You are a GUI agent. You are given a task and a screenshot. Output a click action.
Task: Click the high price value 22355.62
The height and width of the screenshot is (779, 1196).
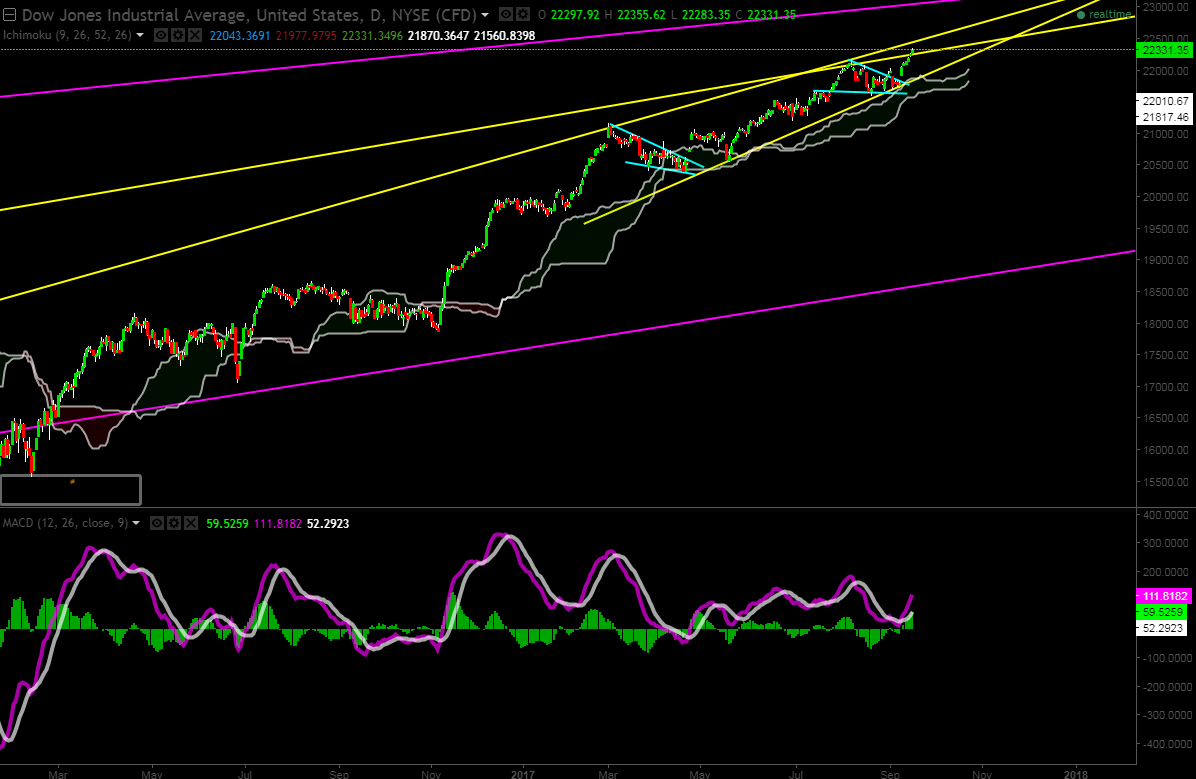pyautogui.click(x=641, y=14)
